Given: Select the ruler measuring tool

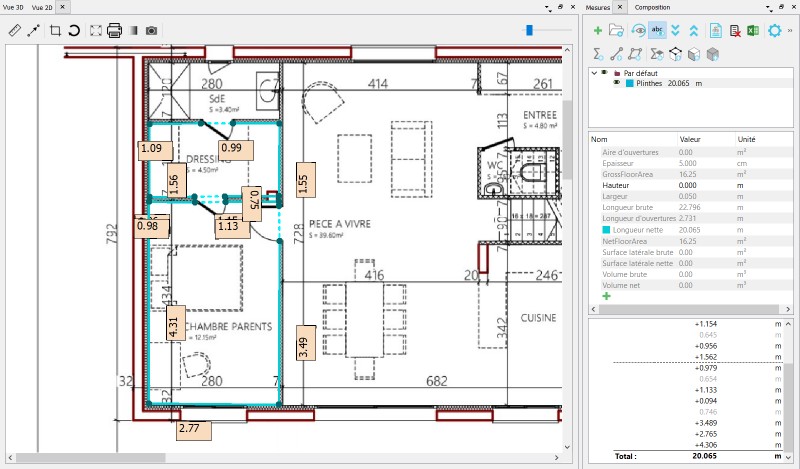Looking at the screenshot, I should [15, 31].
